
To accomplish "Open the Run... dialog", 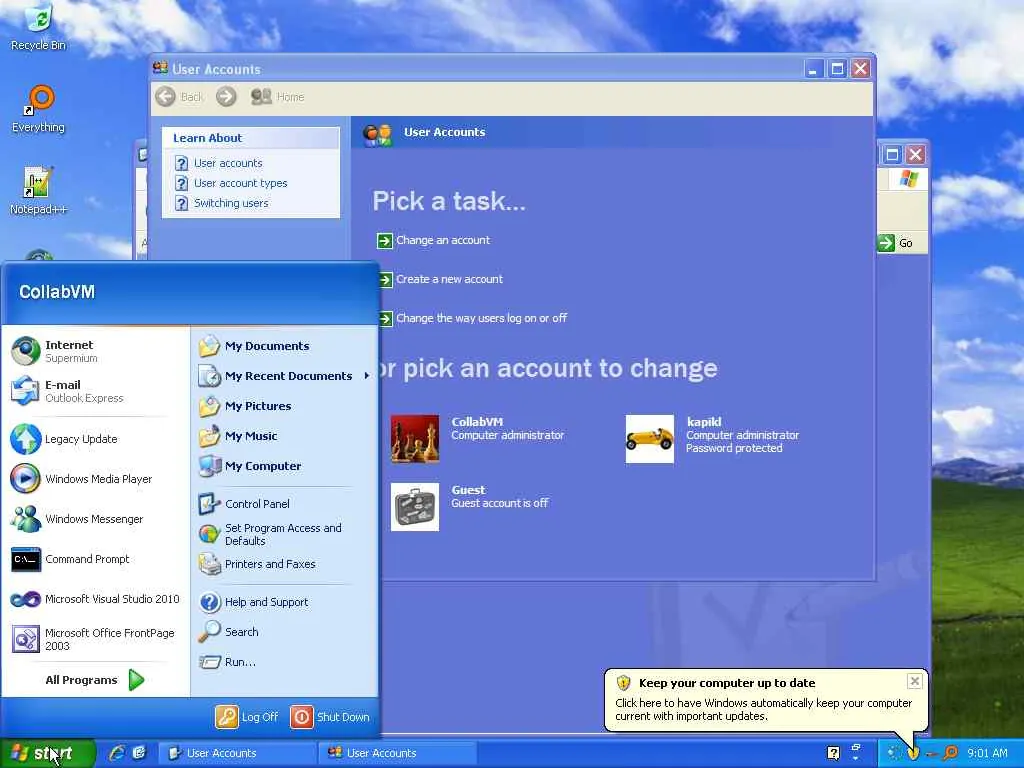I will [x=284, y=662].
